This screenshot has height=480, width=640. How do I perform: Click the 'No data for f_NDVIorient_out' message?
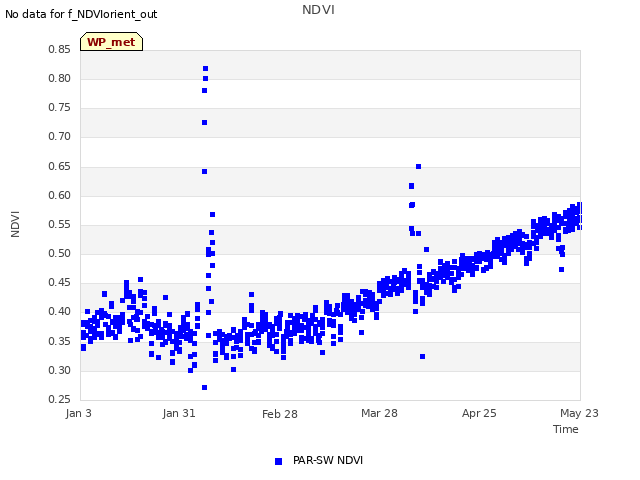81,14
